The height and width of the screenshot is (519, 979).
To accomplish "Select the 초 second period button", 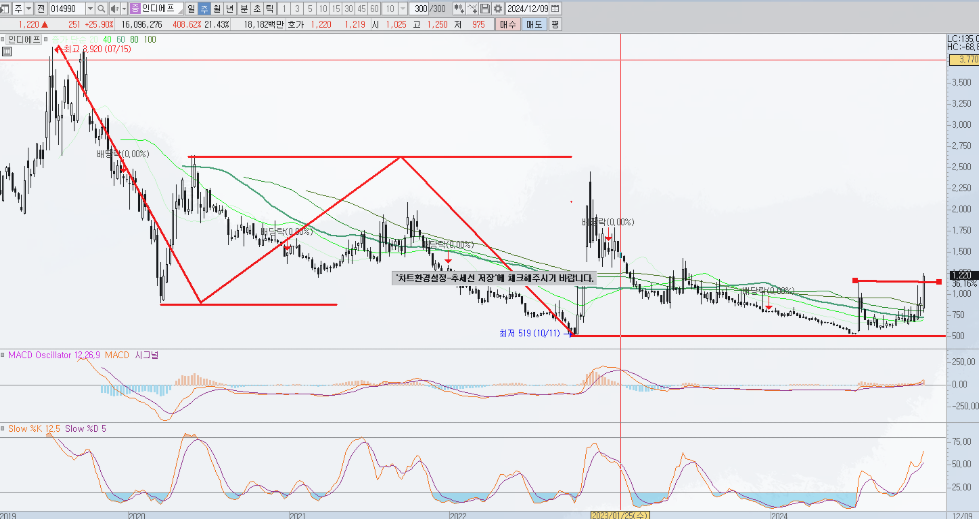I will pyautogui.click(x=257, y=9).
